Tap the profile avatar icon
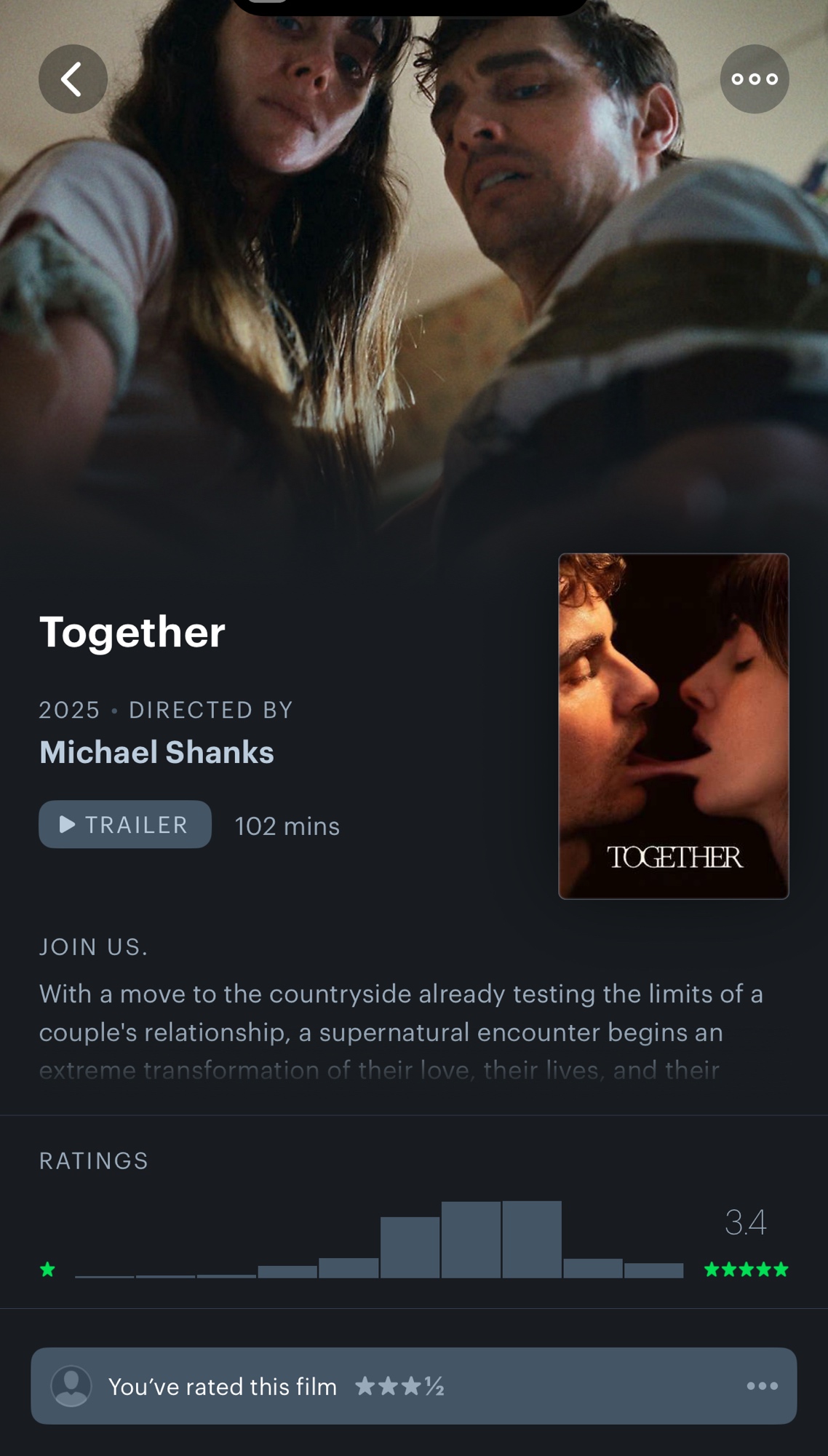This screenshot has height=1456, width=828. coord(71,1386)
